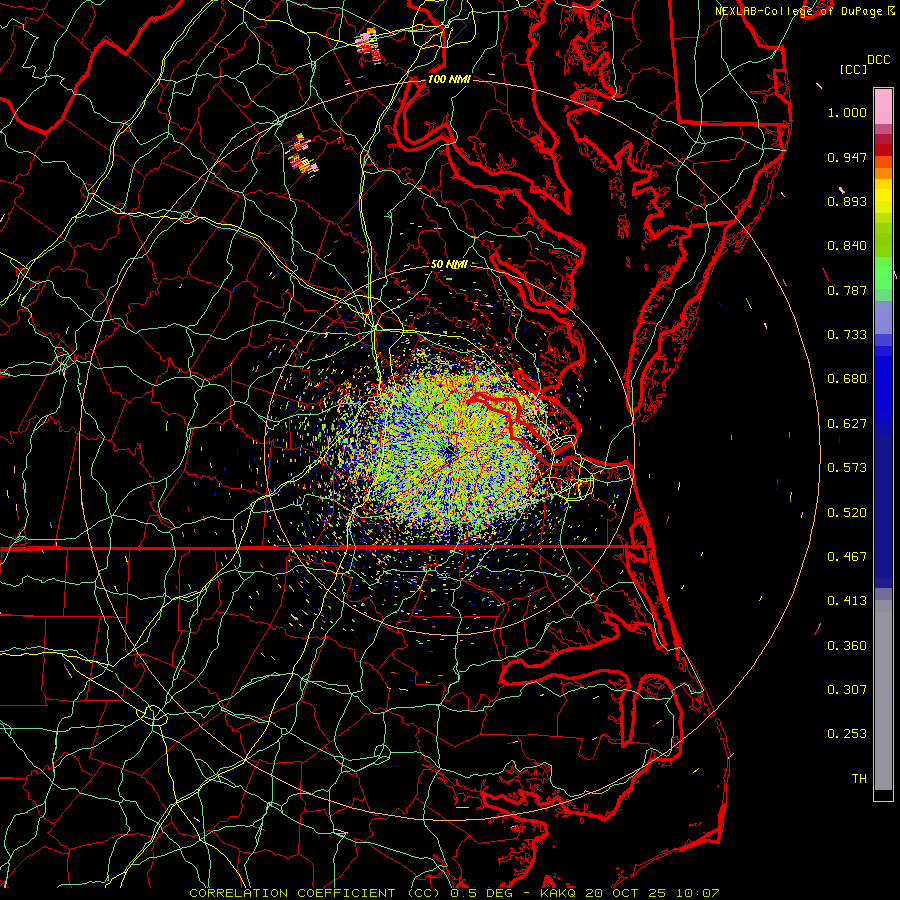Pick the olive green swatch beside 0.840

tap(883, 238)
